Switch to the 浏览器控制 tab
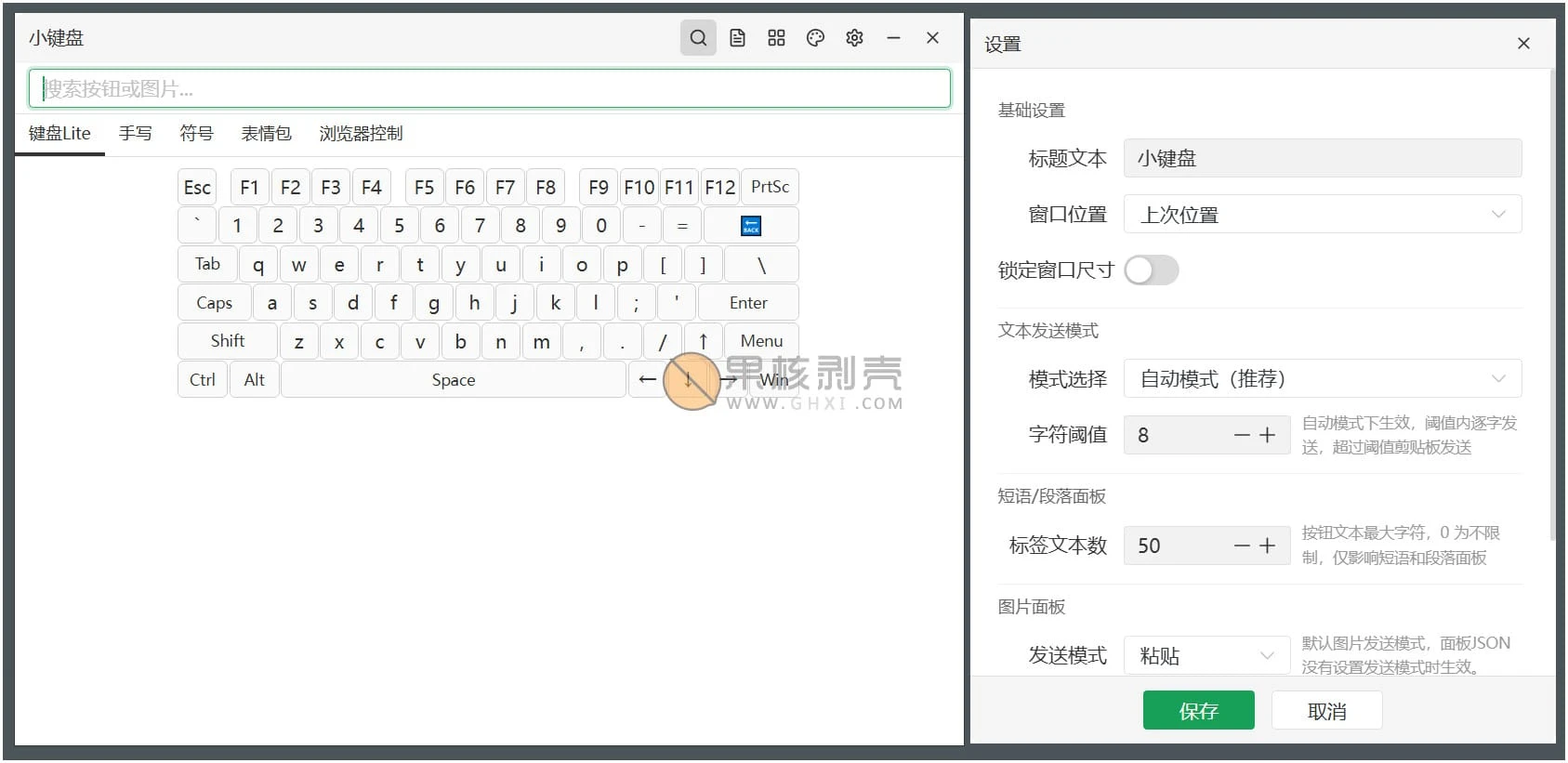Screen dimensions: 1568x763 (361, 133)
